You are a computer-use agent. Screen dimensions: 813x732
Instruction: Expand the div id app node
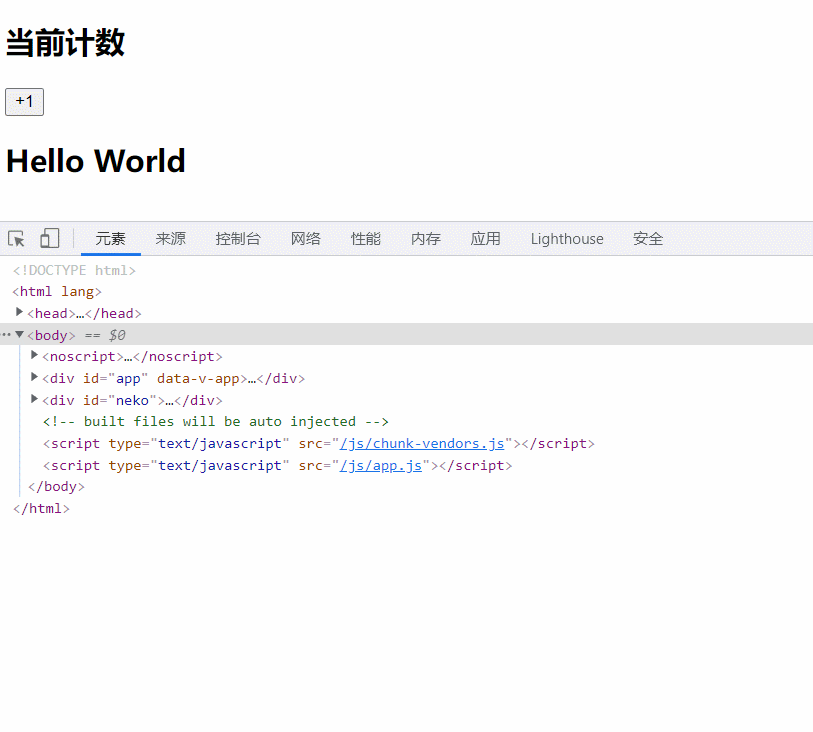point(34,378)
